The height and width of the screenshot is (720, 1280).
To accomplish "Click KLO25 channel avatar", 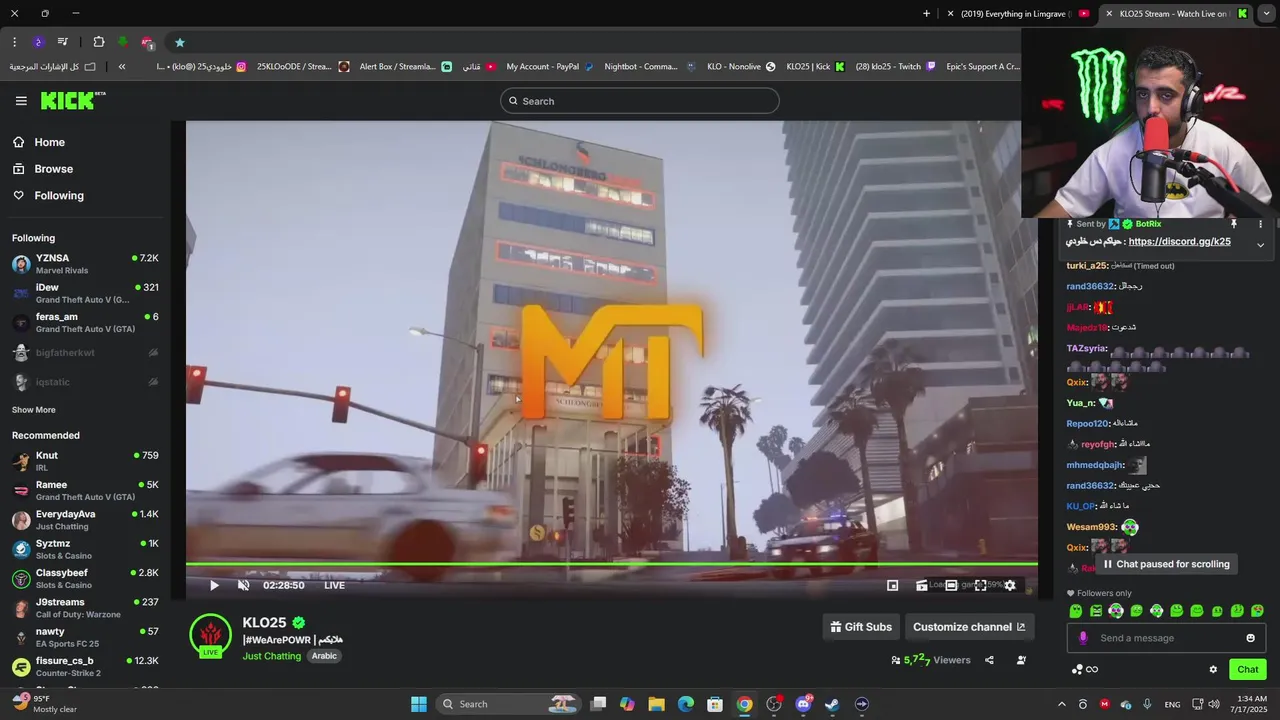I will click(210, 636).
